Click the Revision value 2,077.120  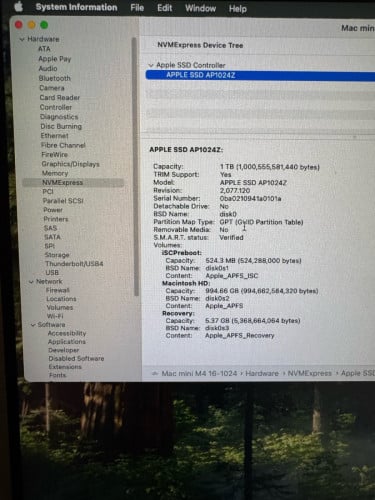click(235, 191)
